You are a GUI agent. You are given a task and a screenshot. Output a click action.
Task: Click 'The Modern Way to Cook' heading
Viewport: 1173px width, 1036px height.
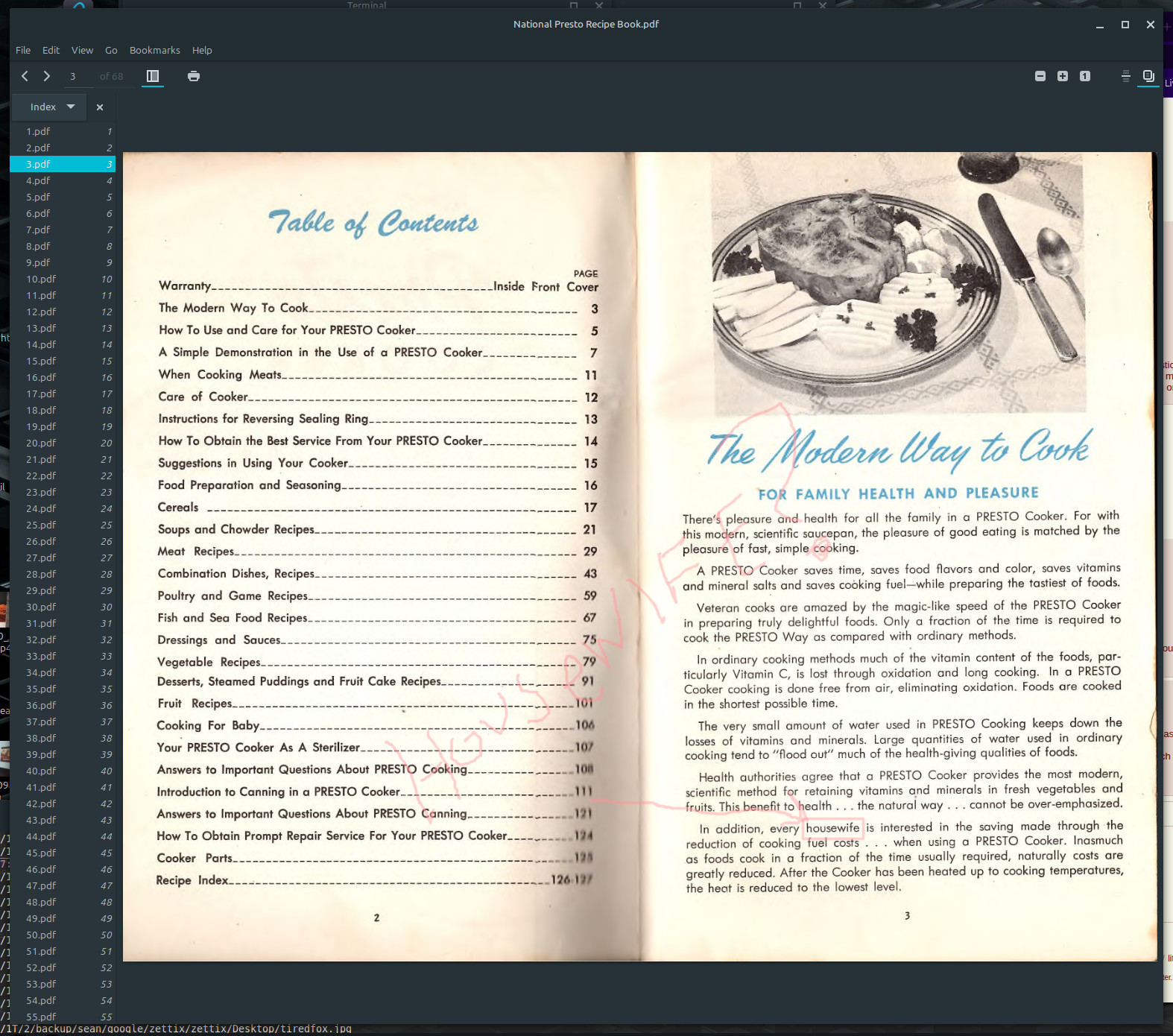[900, 449]
